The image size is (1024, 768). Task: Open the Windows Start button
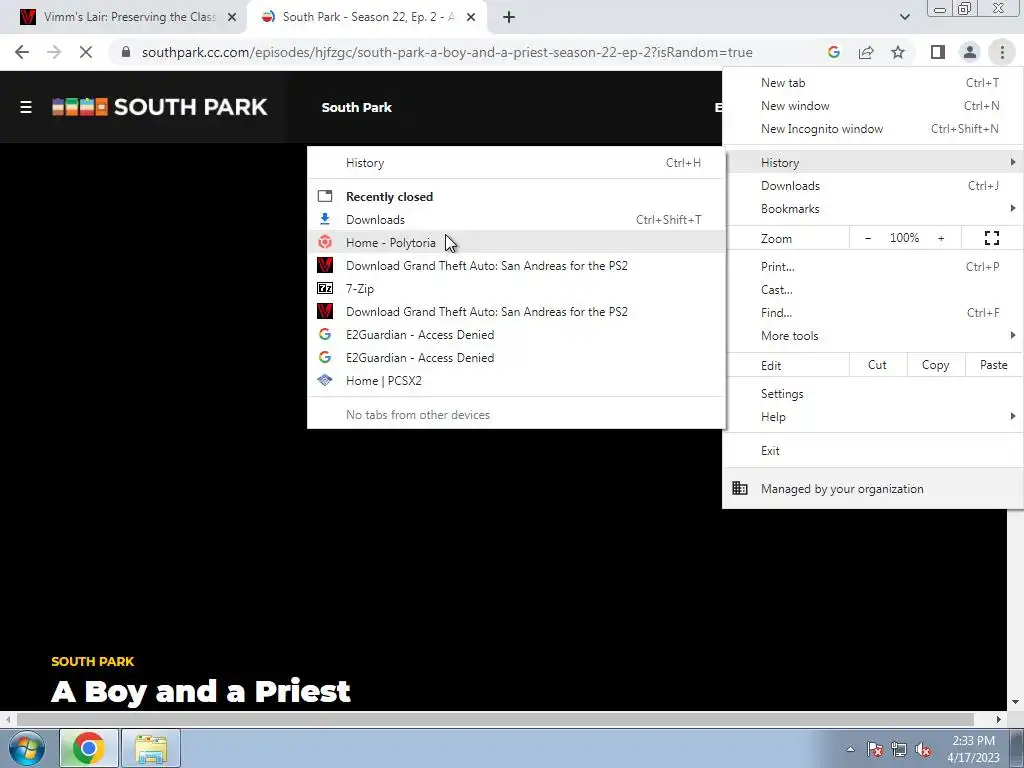click(26, 748)
